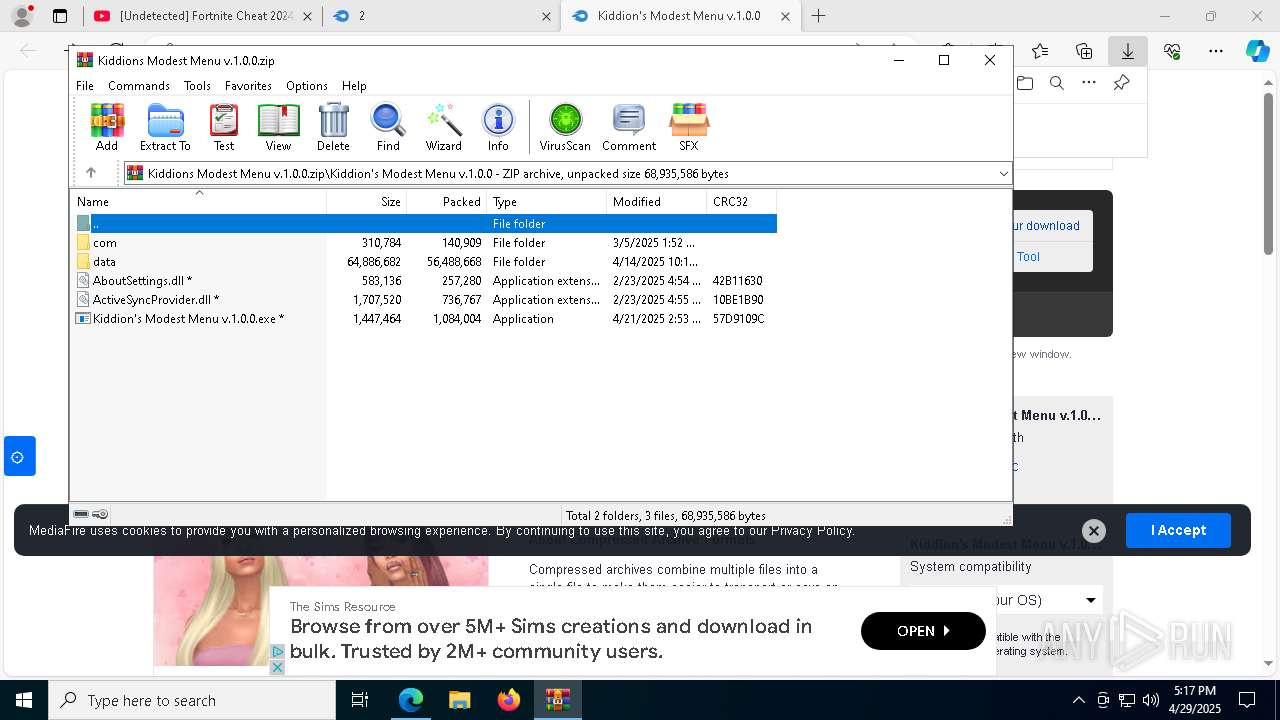Viewport: 1280px width, 720px height.
Task: Expand the archive path dropdown
Action: click(1003, 173)
